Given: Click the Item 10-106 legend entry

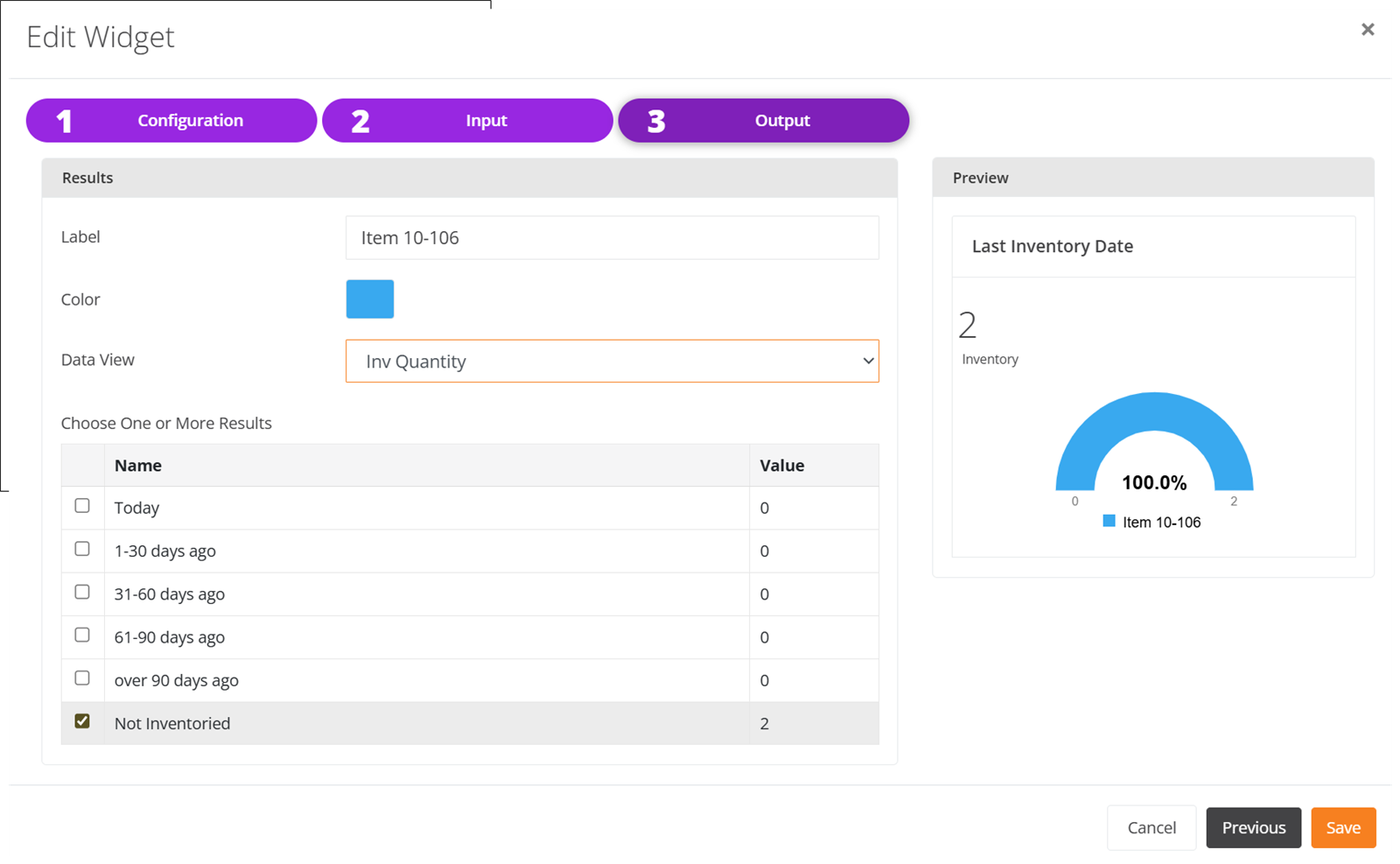Looking at the screenshot, I should tap(1152, 522).
